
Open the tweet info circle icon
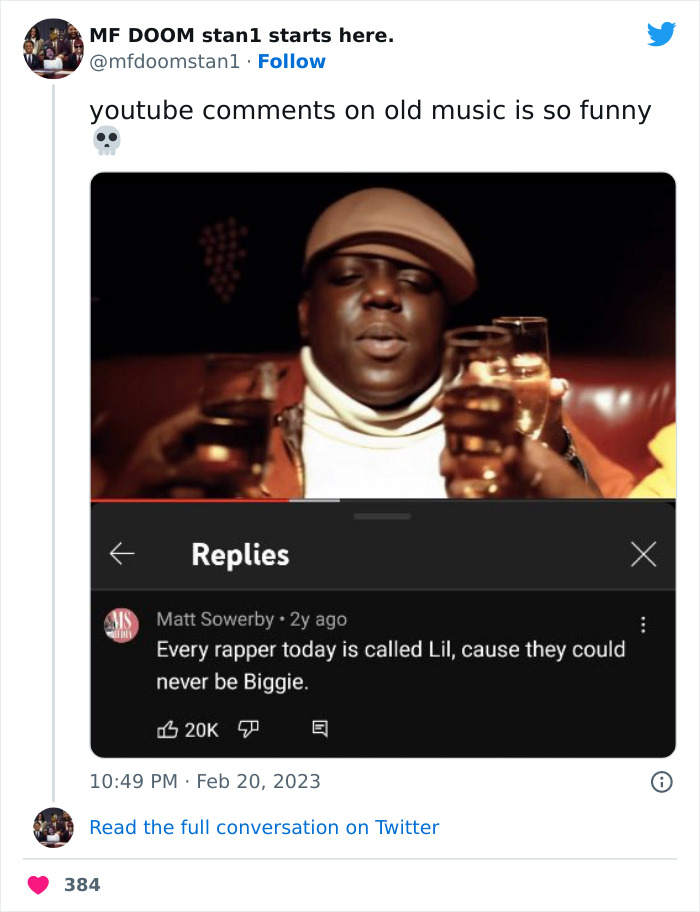pos(661,782)
